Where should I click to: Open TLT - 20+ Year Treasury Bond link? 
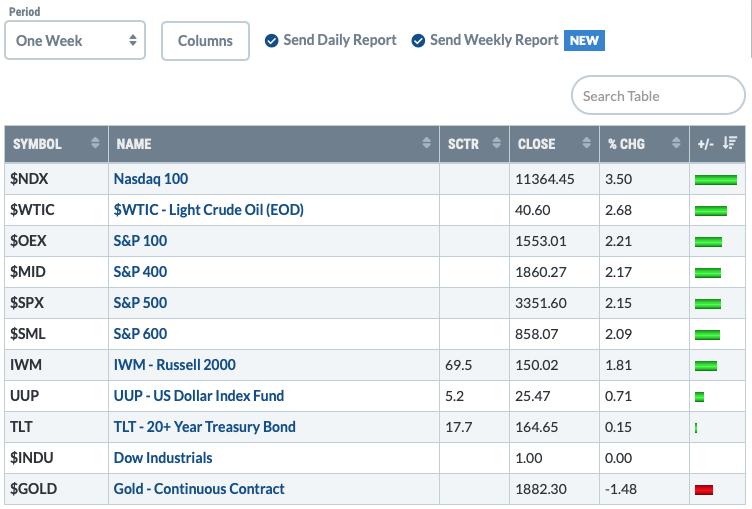(204, 426)
